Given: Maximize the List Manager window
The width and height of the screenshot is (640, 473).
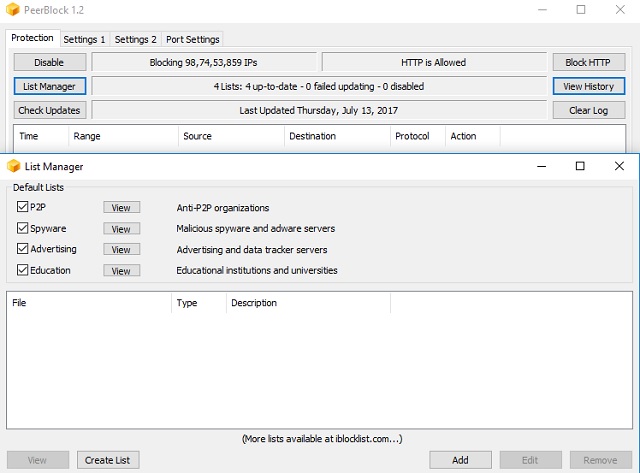Looking at the screenshot, I should pyautogui.click(x=580, y=166).
